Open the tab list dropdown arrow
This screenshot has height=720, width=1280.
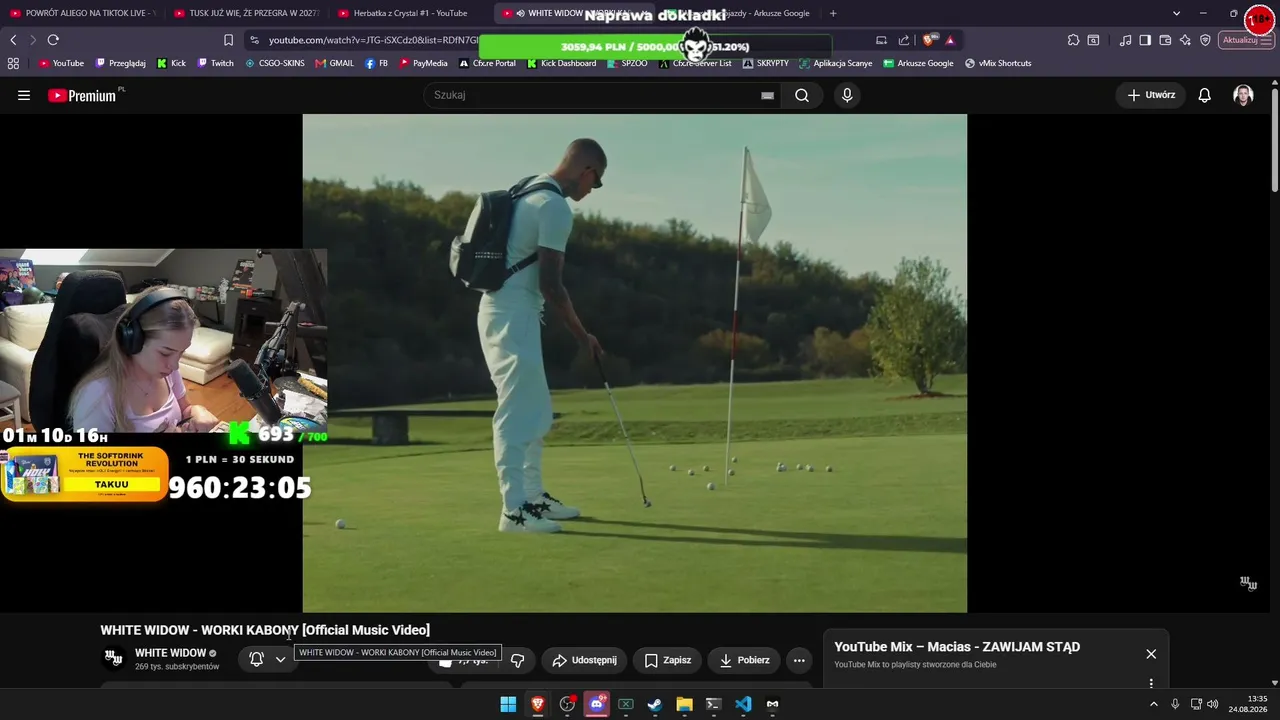point(1176,13)
